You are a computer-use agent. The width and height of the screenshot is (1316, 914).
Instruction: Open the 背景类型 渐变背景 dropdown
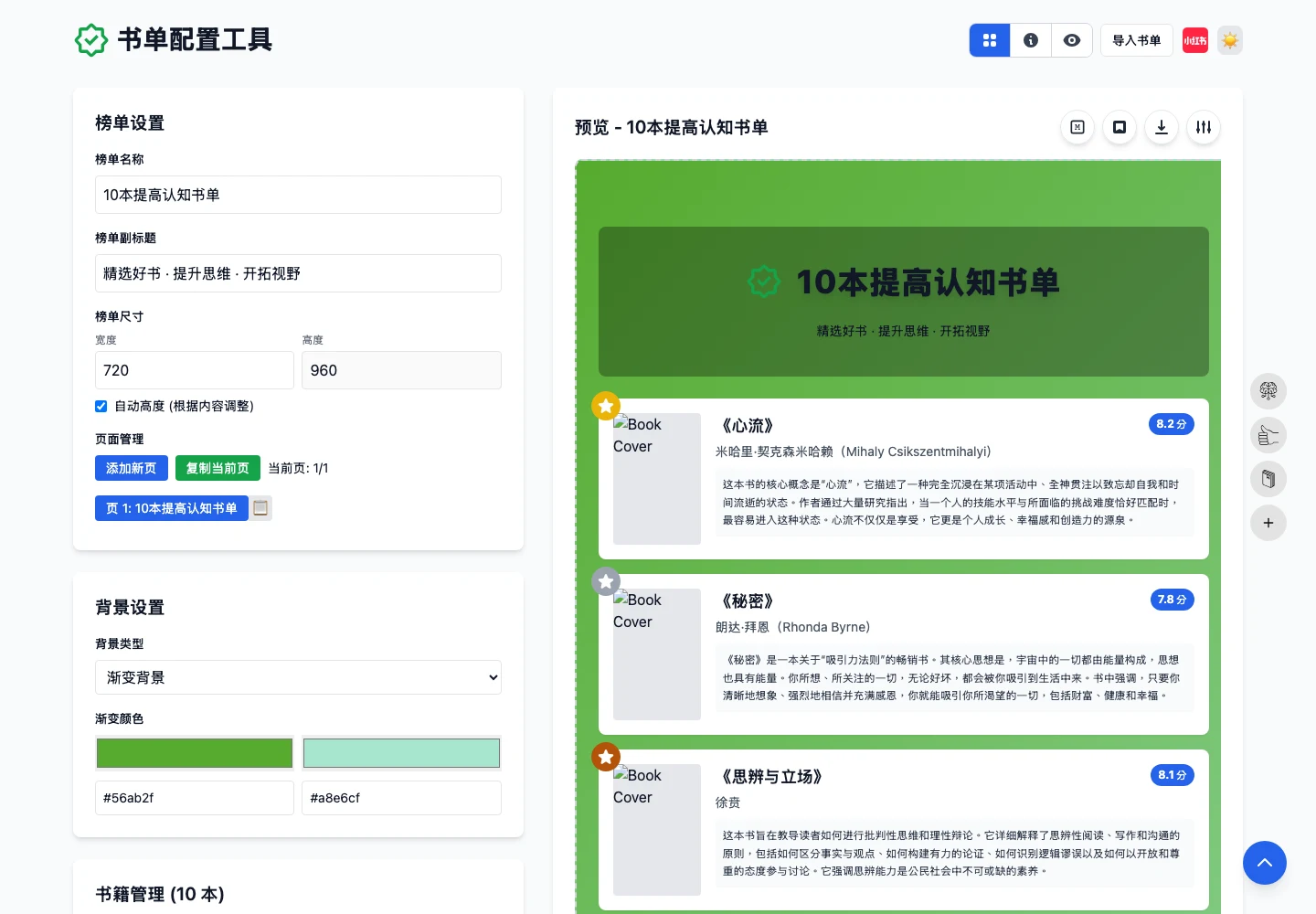pos(298,677)
